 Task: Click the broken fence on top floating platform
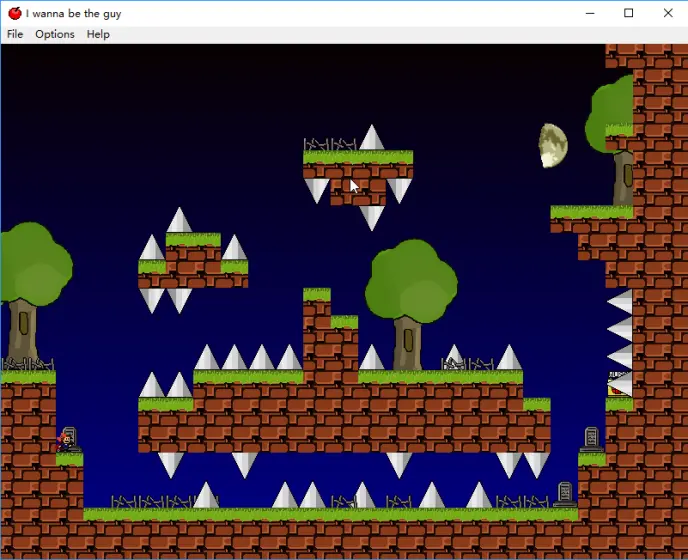tap(330, 144)
